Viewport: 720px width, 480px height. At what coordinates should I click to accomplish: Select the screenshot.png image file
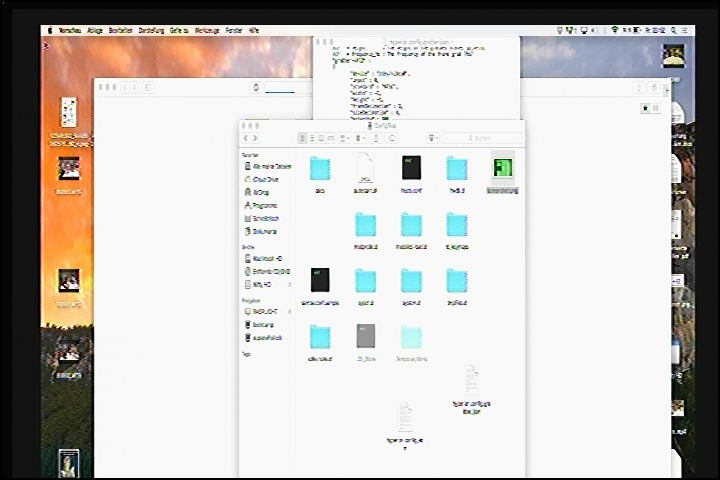pos(503,168)
